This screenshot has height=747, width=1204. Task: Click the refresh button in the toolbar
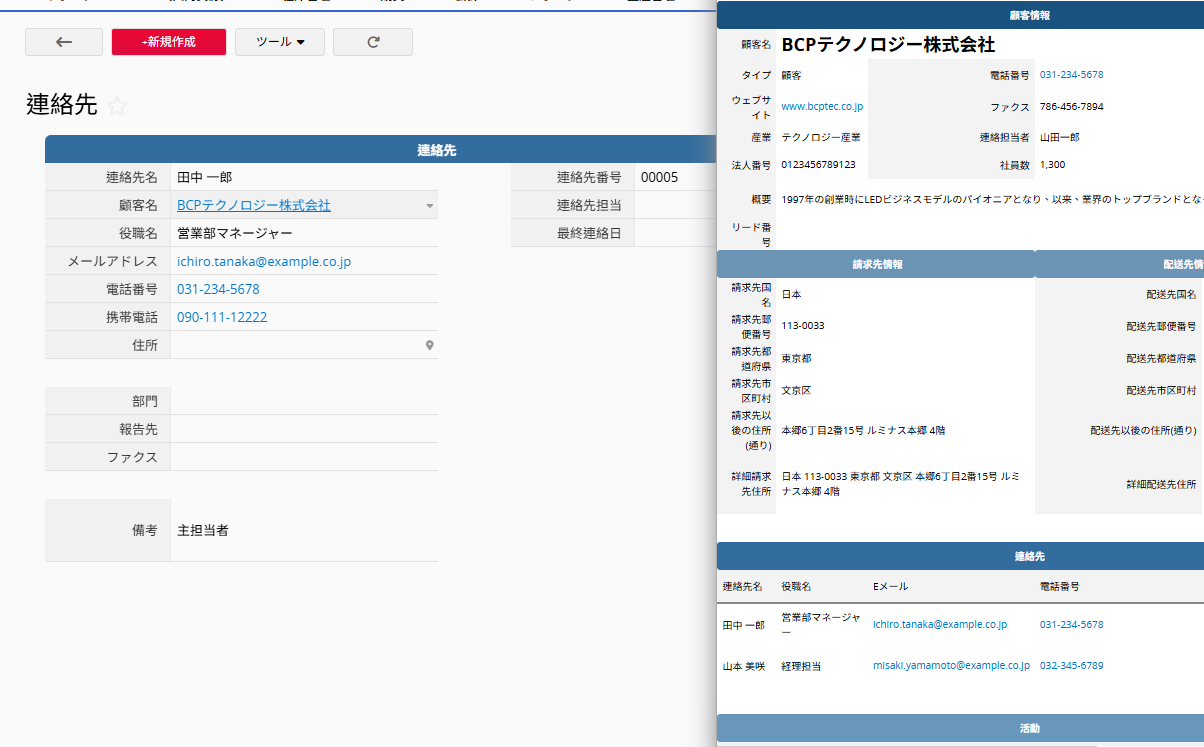(x=373, y=42)
